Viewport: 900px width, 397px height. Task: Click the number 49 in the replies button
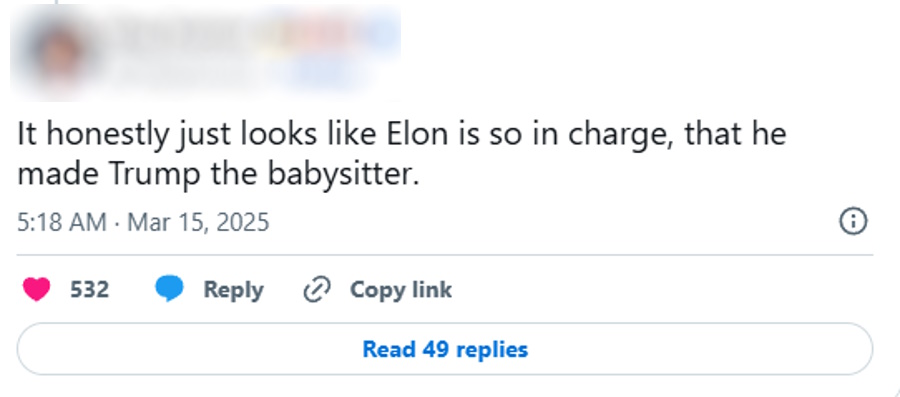435,349
